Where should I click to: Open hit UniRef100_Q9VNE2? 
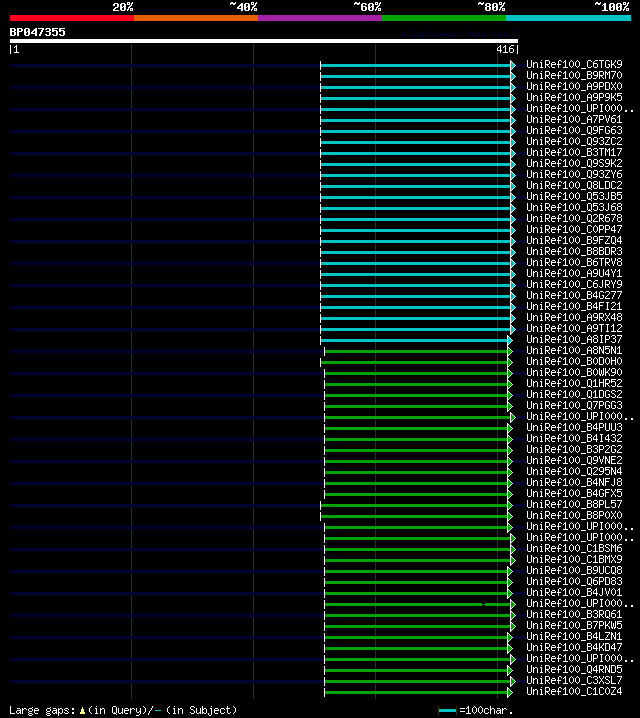pos(574,460)
